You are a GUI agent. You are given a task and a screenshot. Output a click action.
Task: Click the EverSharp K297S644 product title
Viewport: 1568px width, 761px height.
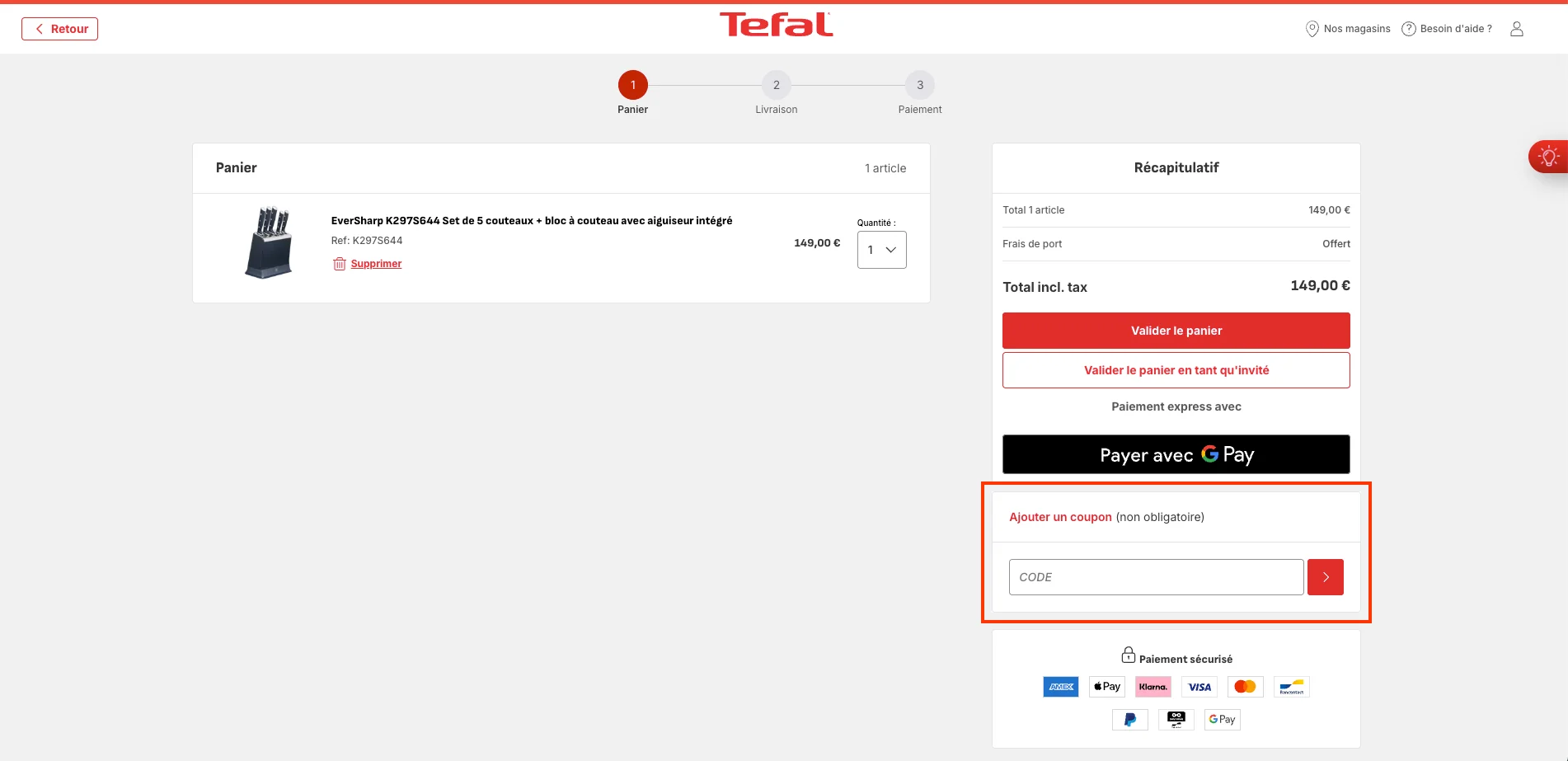(x=531, y=221)
